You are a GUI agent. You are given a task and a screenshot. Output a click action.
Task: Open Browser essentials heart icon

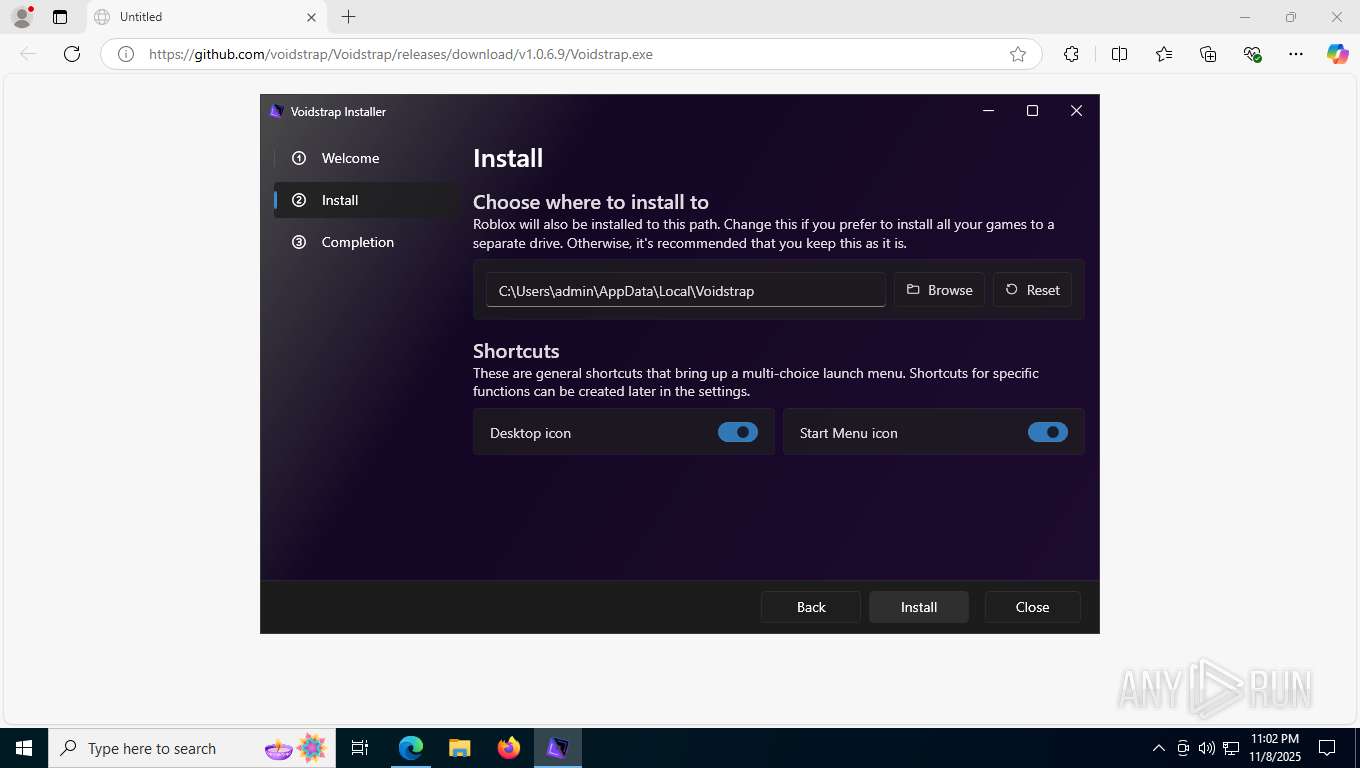(x=1252, y=54)
